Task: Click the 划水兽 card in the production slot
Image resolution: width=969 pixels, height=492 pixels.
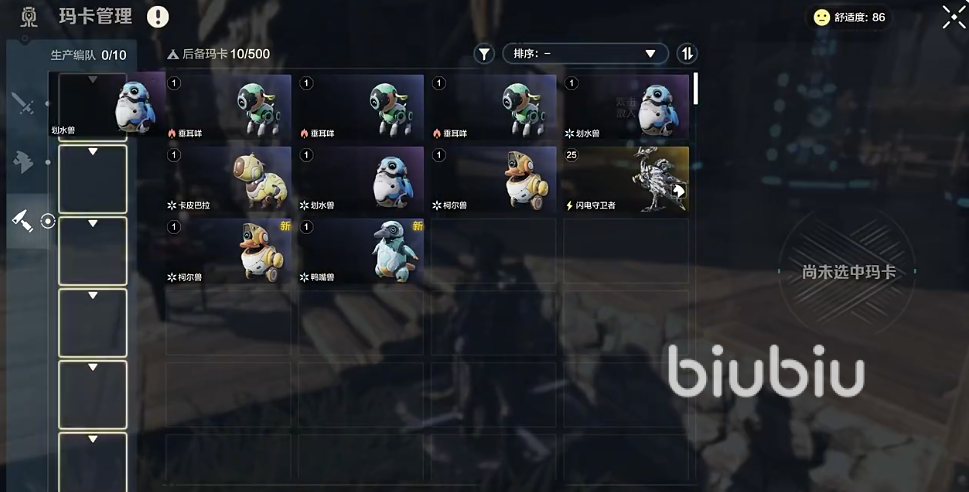Action: tap(107, 104)
